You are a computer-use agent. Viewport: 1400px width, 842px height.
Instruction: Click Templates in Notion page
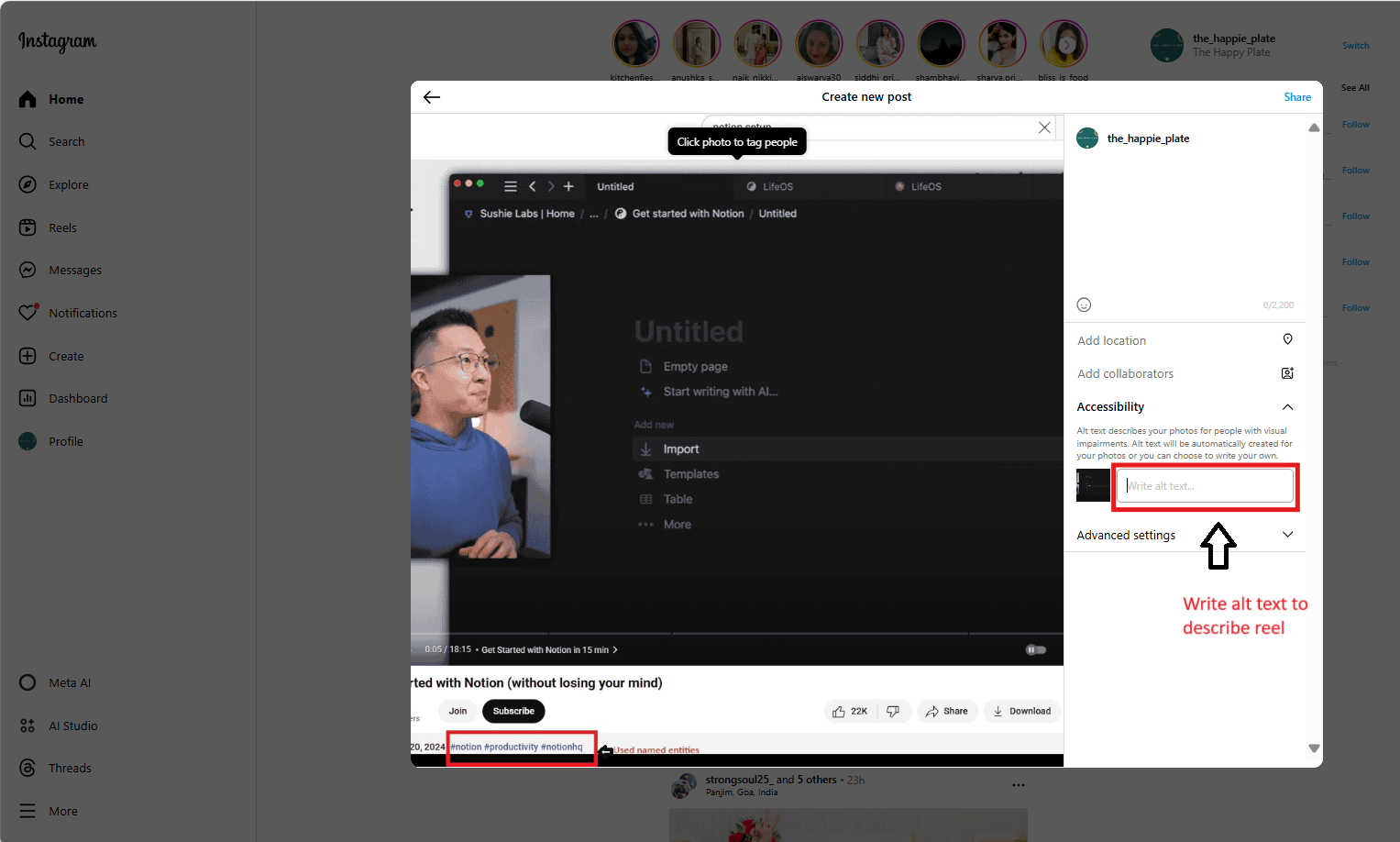(691, 474)
